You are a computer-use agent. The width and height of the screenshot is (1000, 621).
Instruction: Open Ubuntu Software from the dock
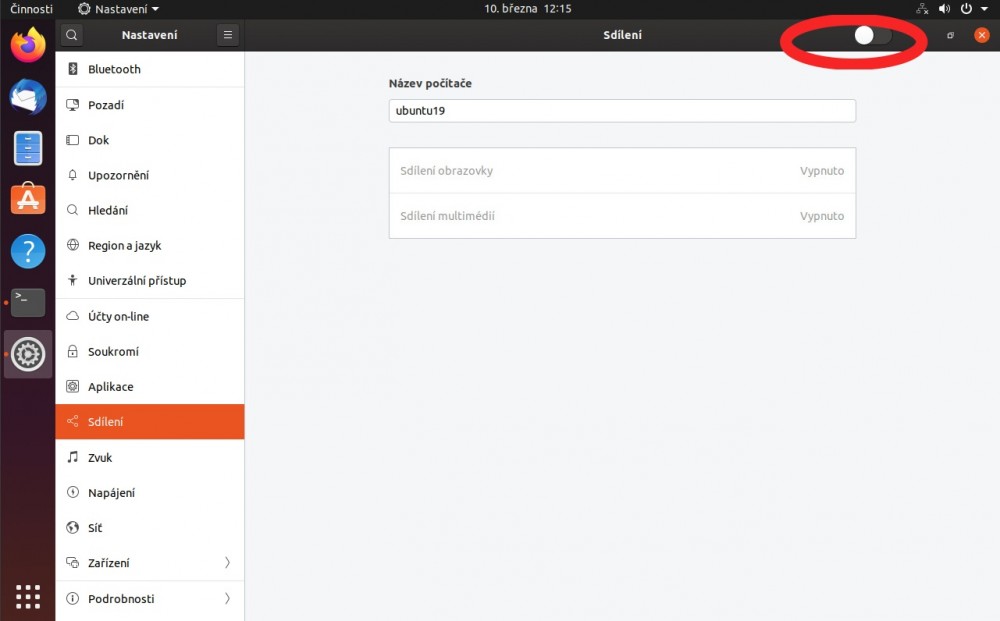[28, 199]
